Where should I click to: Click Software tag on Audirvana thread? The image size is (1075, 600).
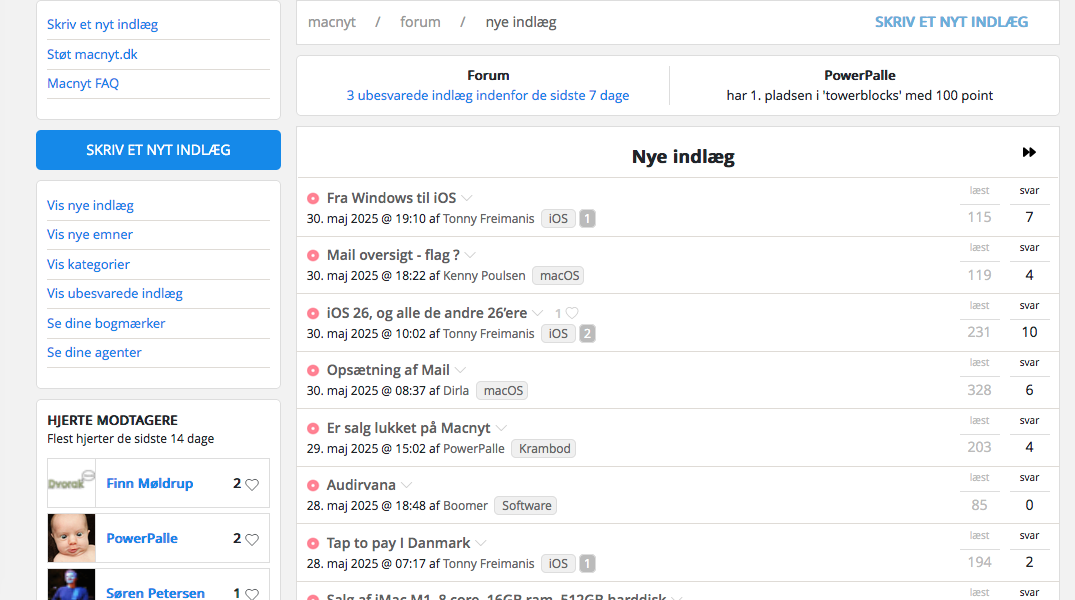(527, 506)
